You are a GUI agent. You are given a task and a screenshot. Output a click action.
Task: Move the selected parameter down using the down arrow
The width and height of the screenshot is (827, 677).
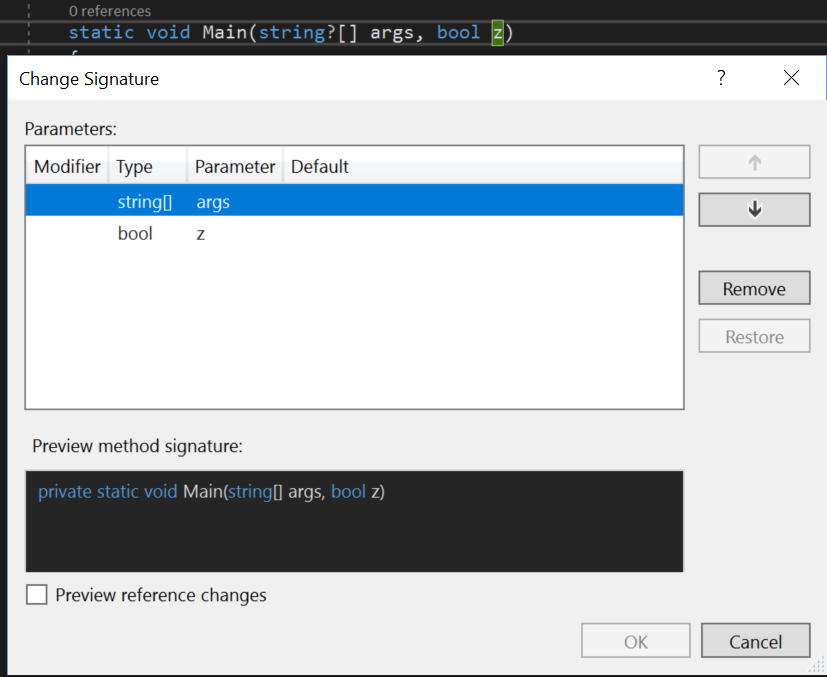pyautogui.click(x=753, y=209)
